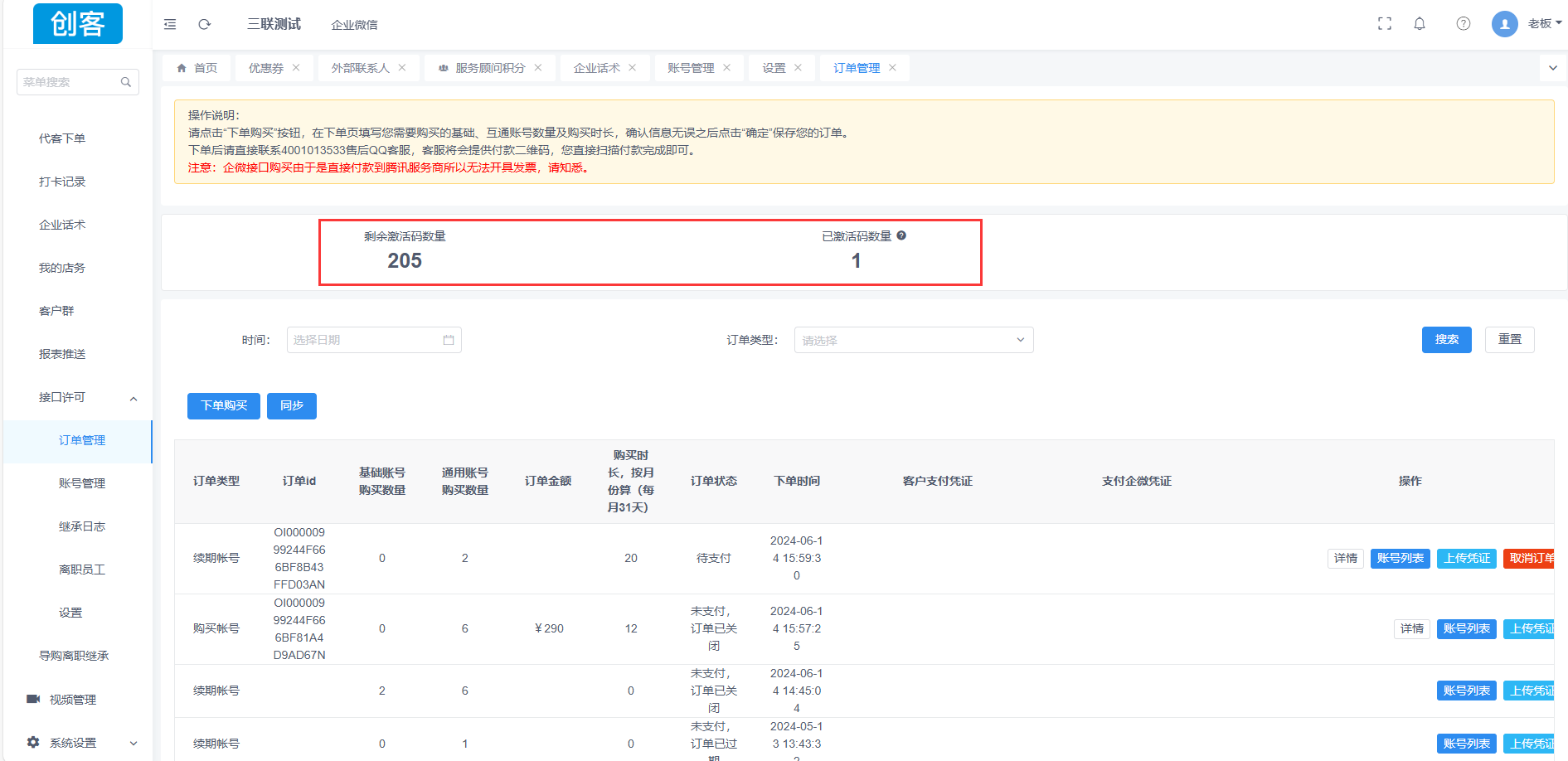
Task: Click the refresh page icon
Action: coord(204,25)
